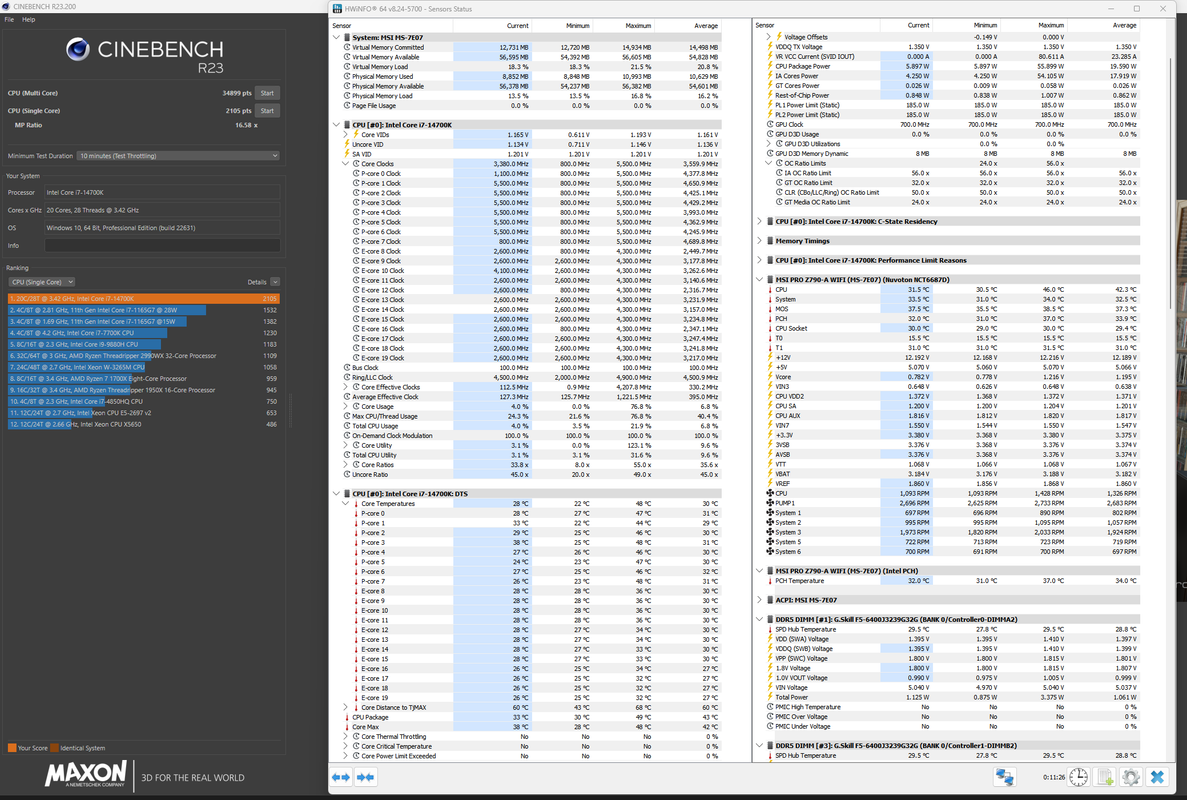Expand the Performance Limit Reasons group
This screenshot has width=1187, height=800.
(760, 260)
